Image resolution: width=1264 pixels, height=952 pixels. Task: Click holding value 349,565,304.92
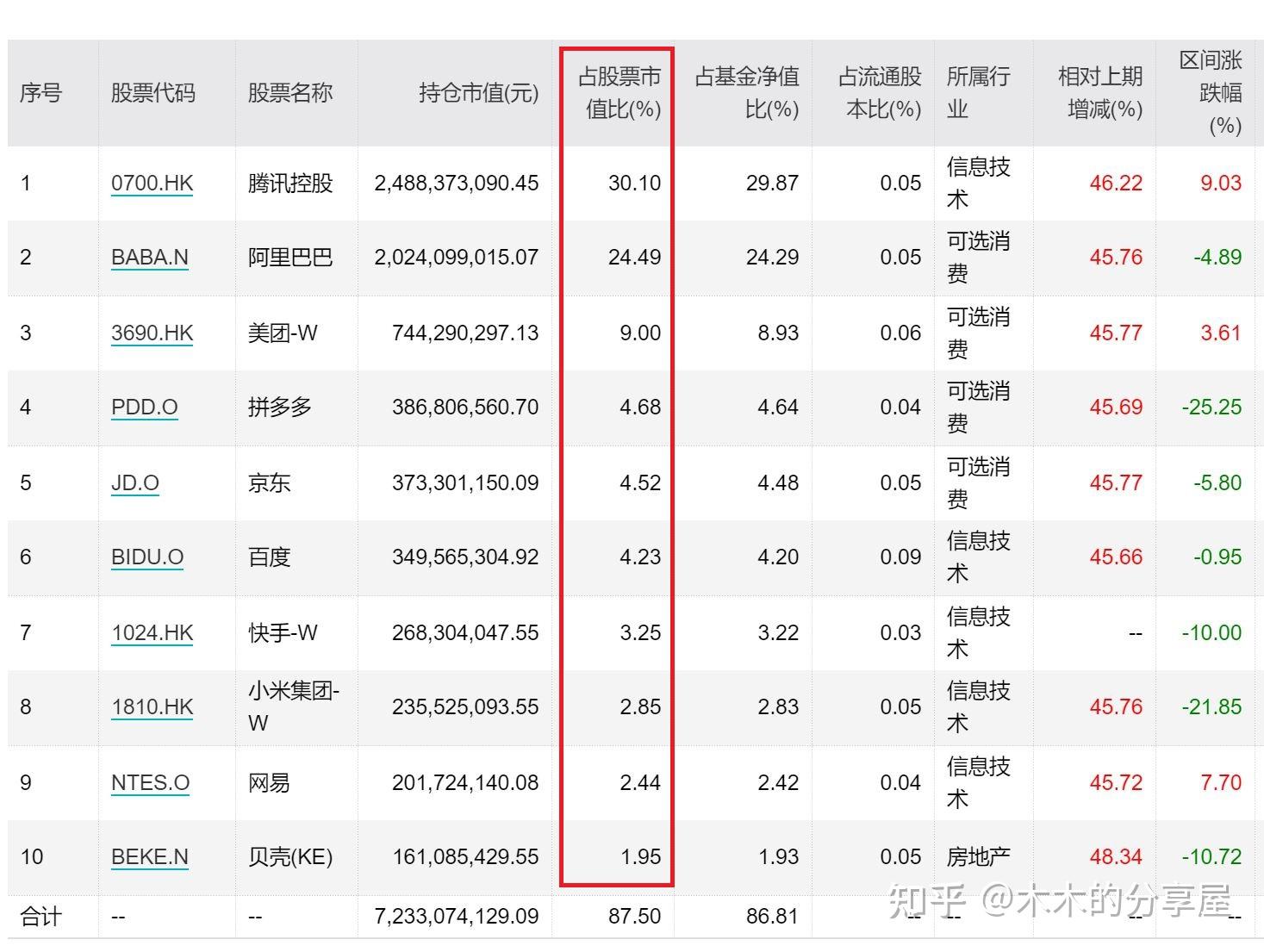pos(465,557)
